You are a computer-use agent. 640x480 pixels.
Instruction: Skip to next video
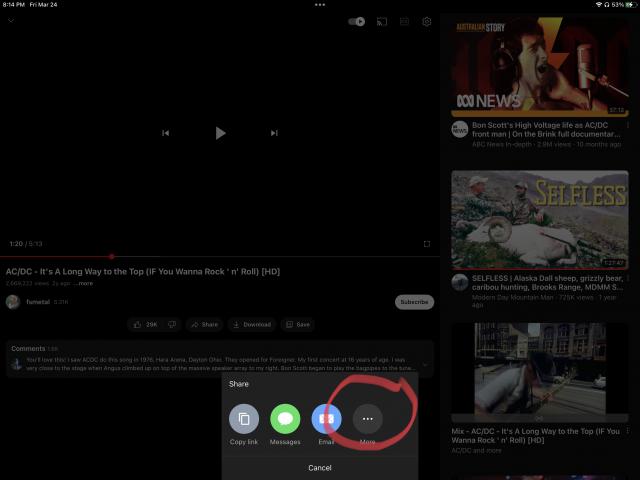tap(274, 133)
